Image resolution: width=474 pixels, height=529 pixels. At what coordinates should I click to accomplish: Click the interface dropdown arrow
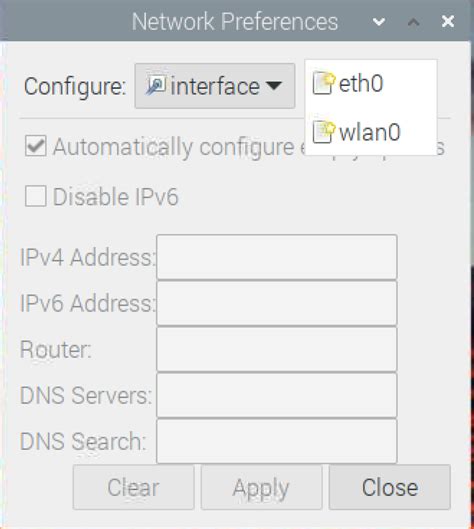click(x=274, y=86)
